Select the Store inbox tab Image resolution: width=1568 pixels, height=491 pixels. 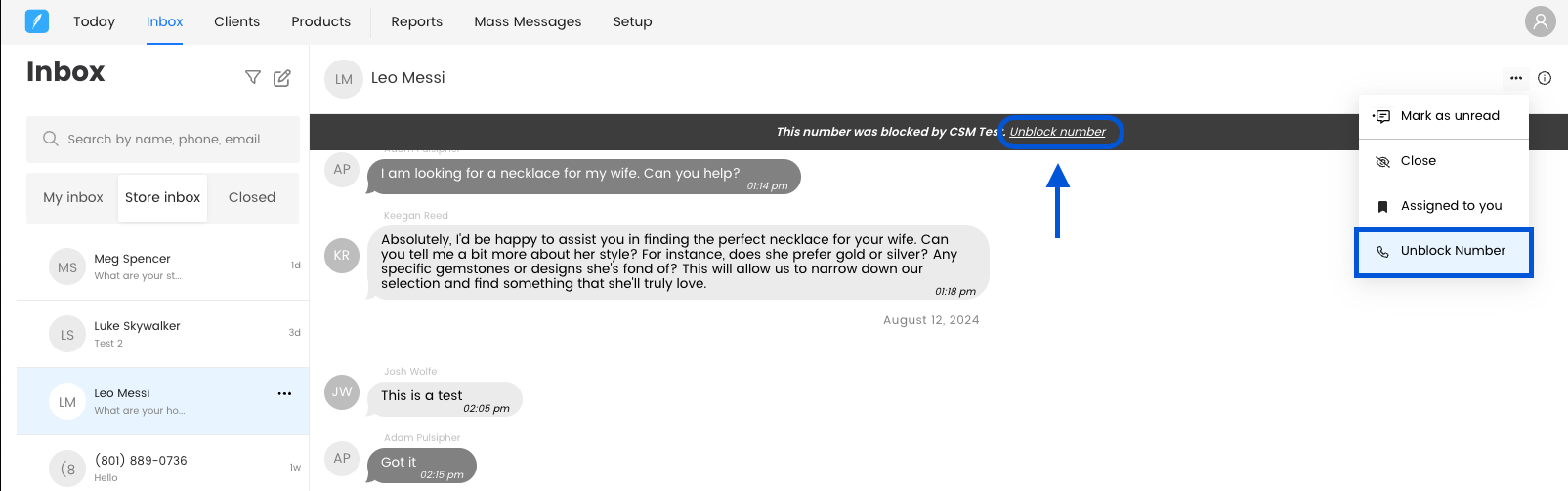point(162,198)
